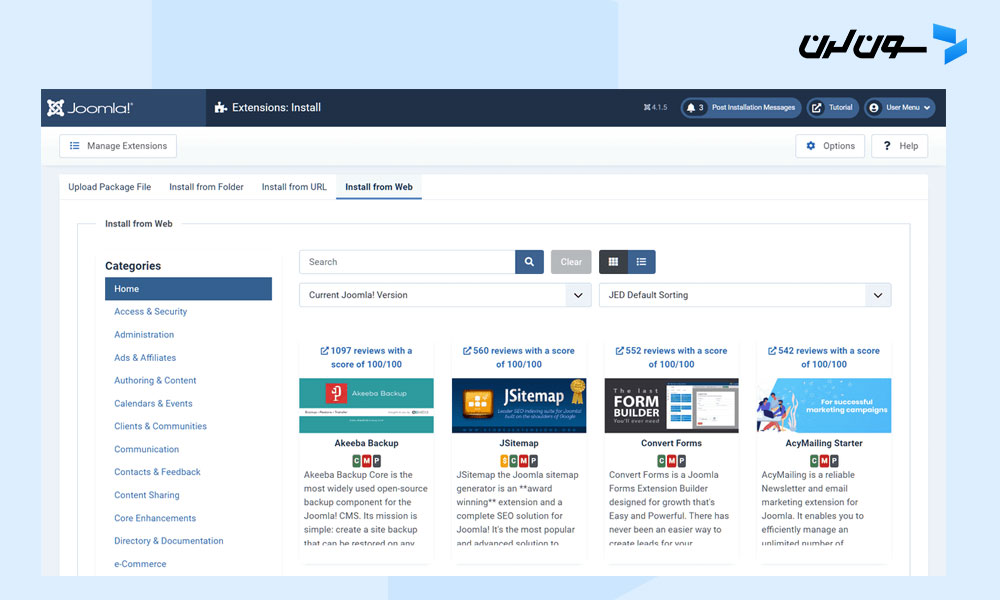This screenshot has width=1000, height=600.
Task: Click the Joomla! logo
Action: (x=90, y=108)
